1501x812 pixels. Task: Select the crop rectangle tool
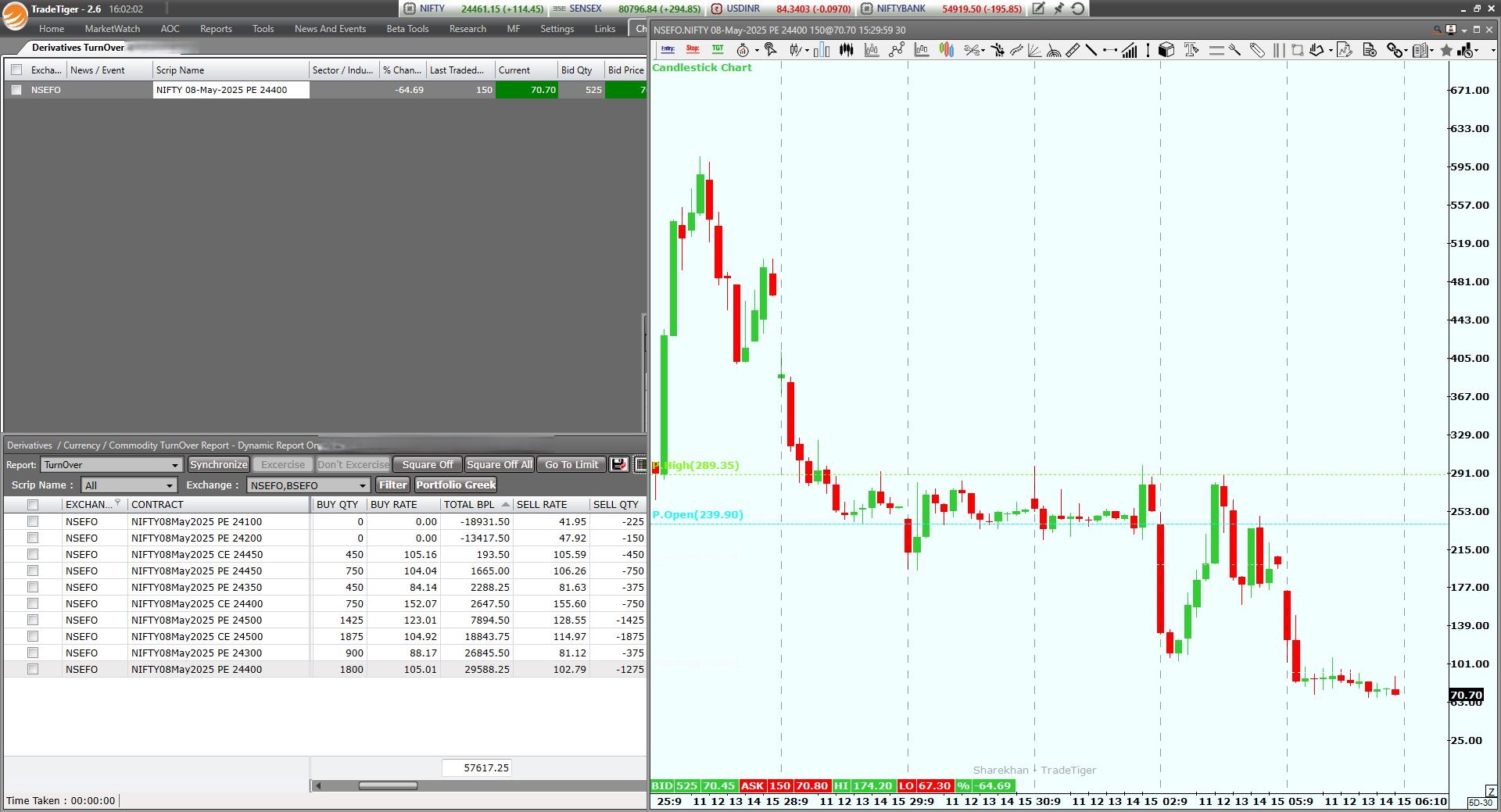click(x=1297, y=50)
